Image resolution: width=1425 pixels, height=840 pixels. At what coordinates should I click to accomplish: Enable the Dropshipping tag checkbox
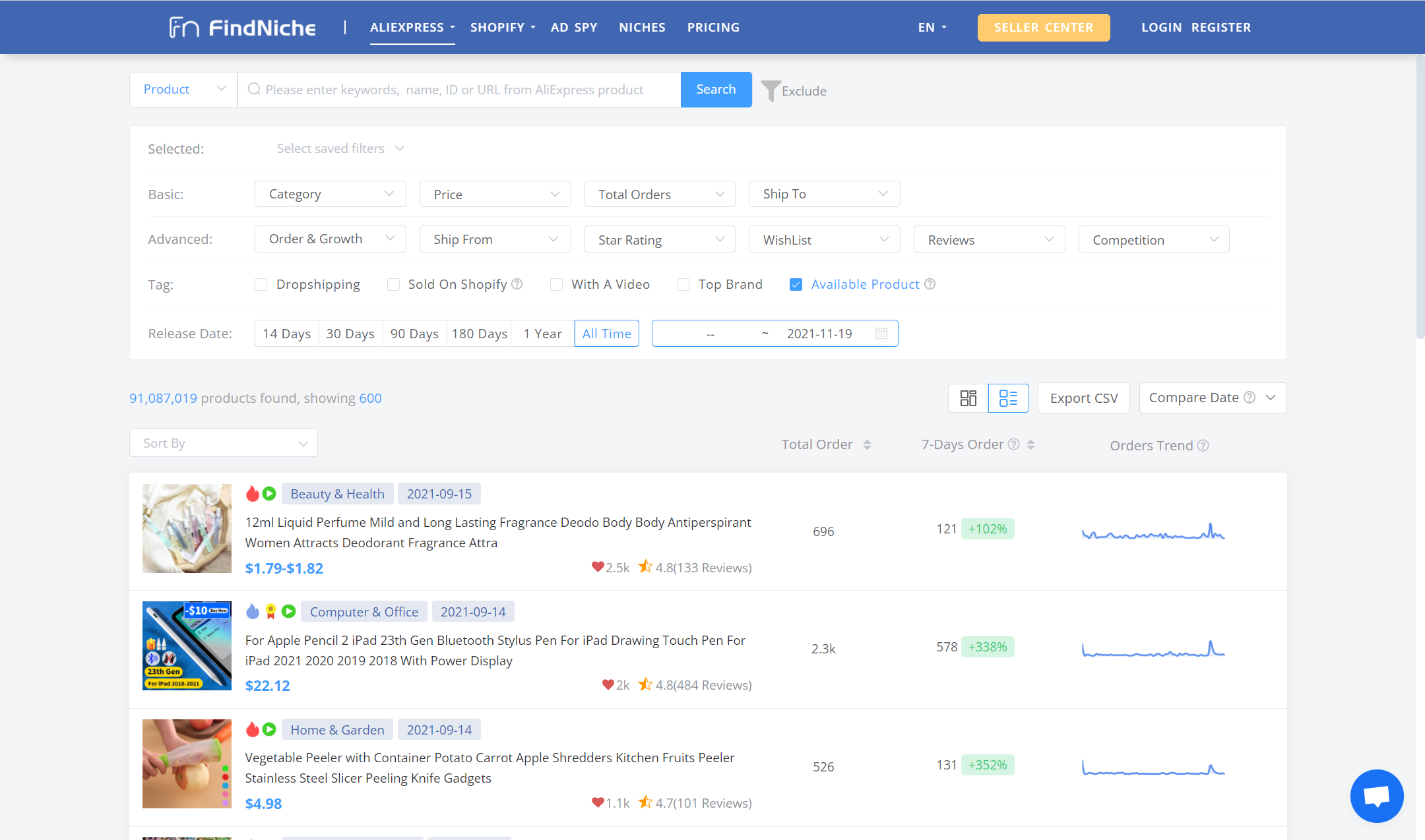click(x=261, y=285)
